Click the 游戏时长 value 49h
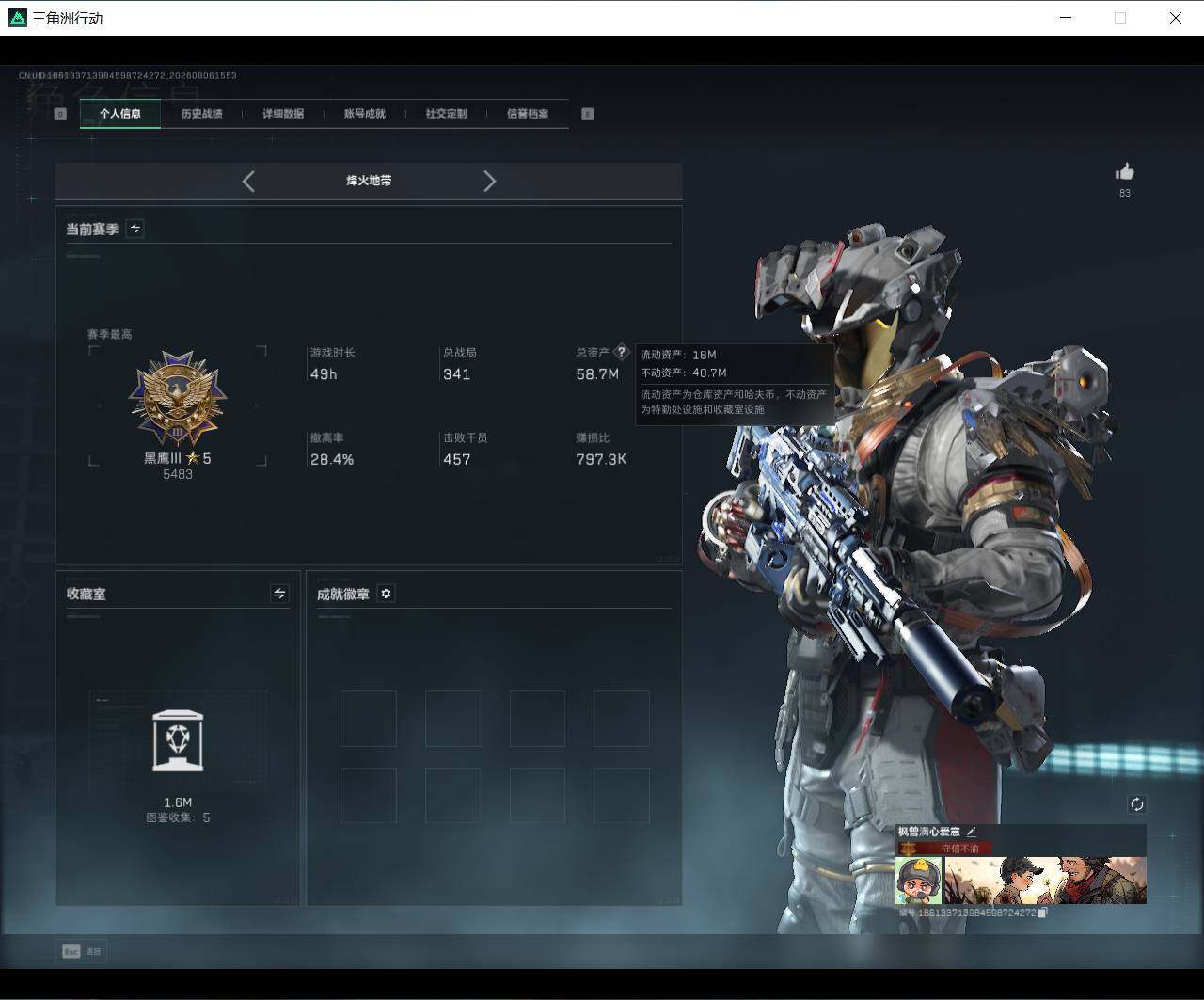The height and width of the screenshot is (1000, 1204). (x=324, y=374)
